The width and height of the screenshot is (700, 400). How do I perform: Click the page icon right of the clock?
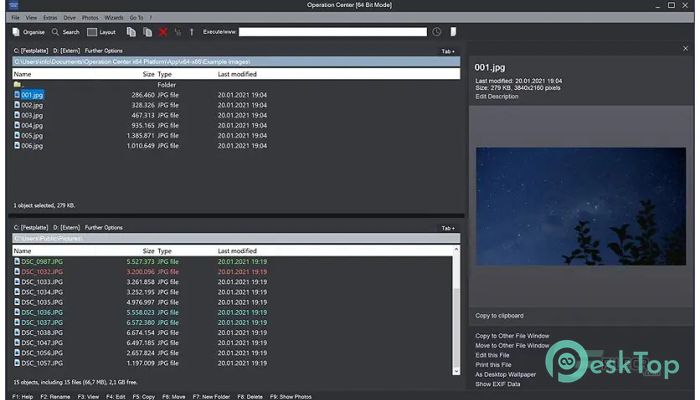(453, 32)
